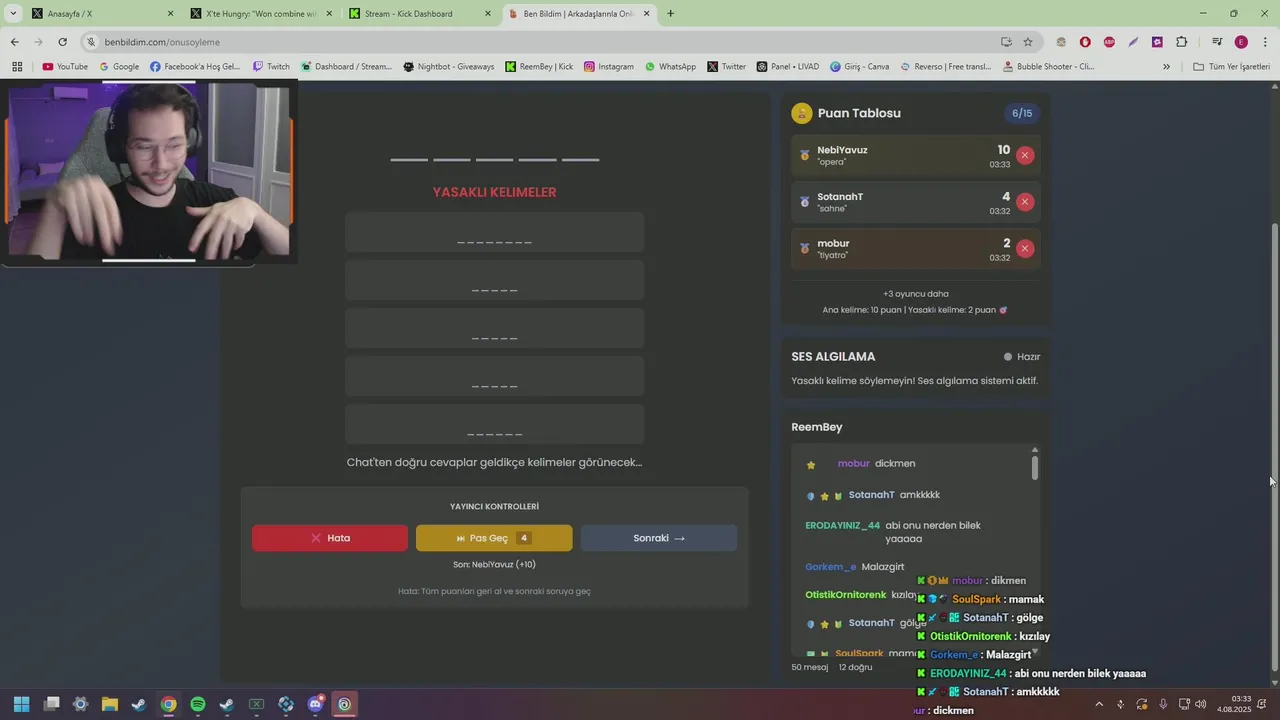The width and height of the screenshot is (1280, 720).
Task: Open a new browser tab
Action: [x=670, y=14]
